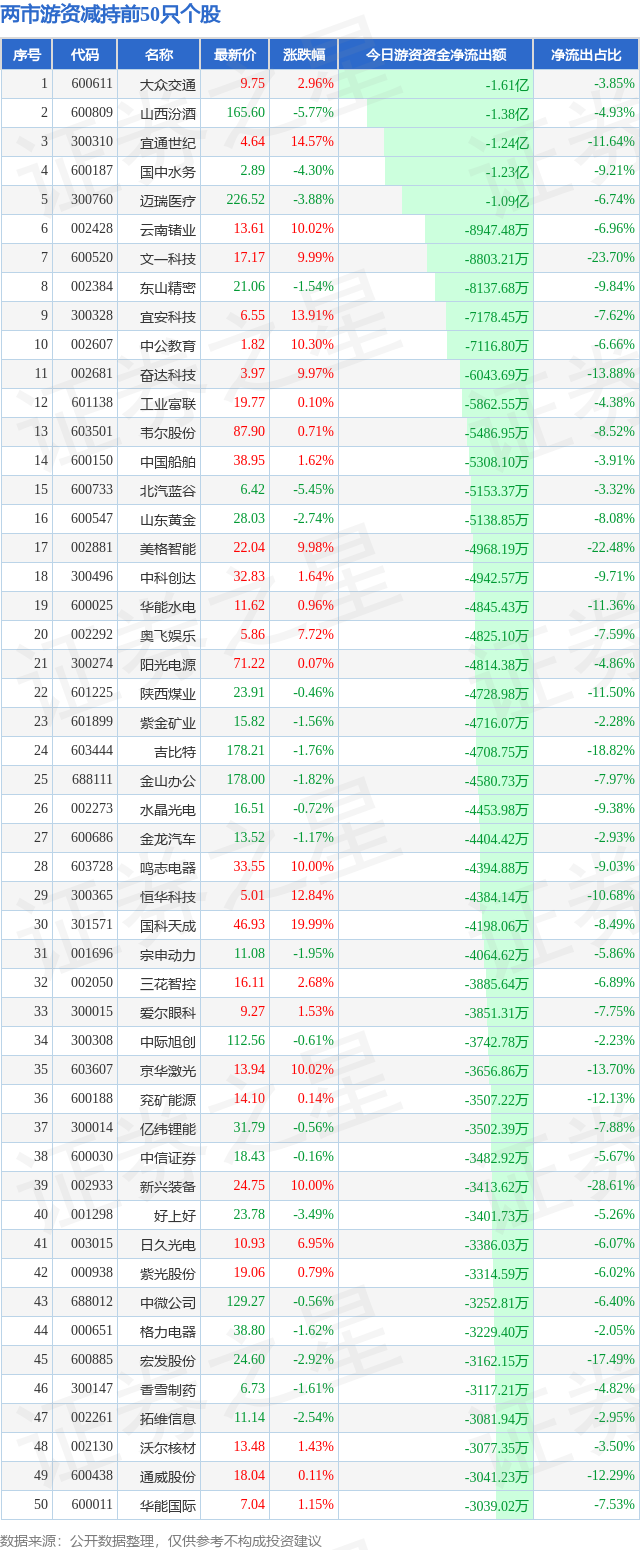Select stock name 云南锗业
Image resolution: width=640 pixels, height=1550 pixels.
pos(168,229)
